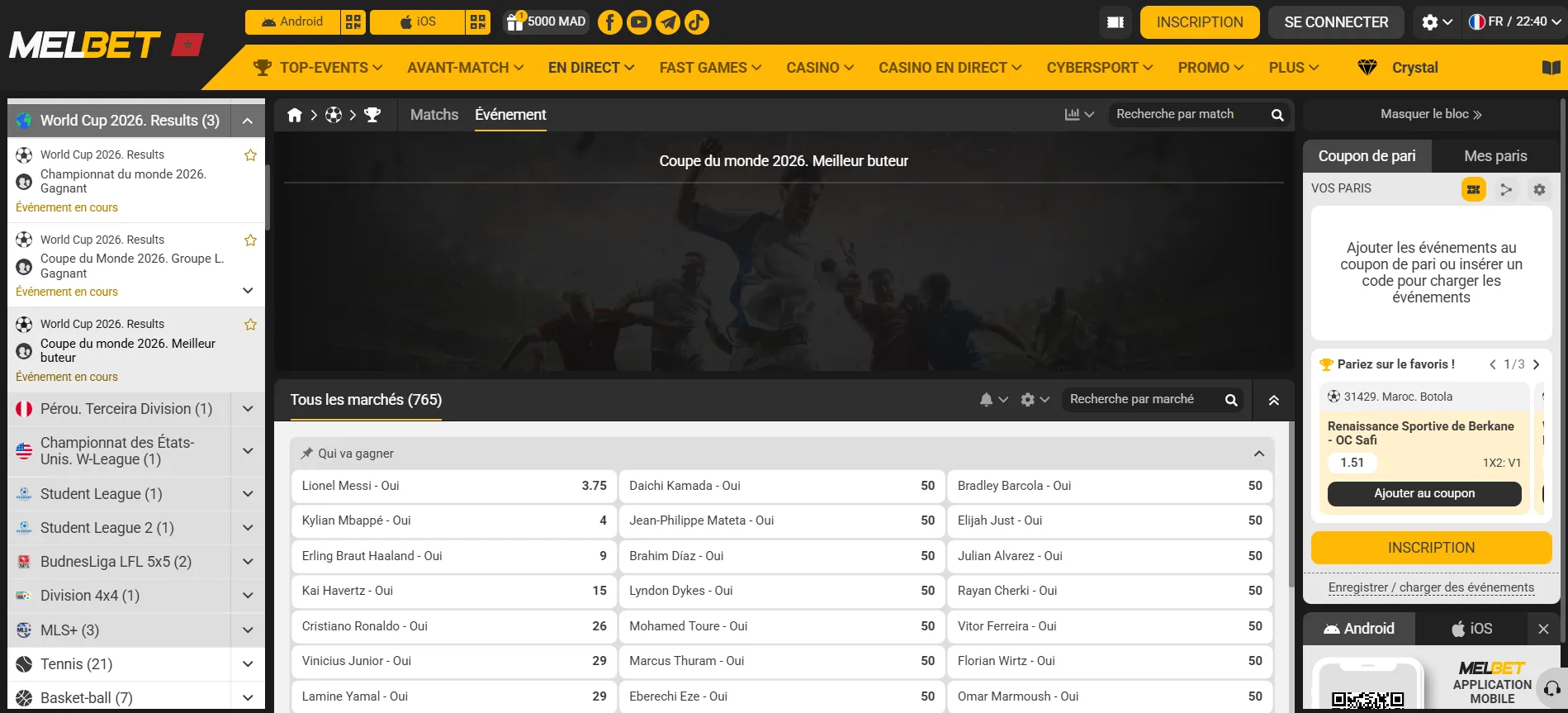Open the statistics chart dropdown

[x=1079, y=114]
